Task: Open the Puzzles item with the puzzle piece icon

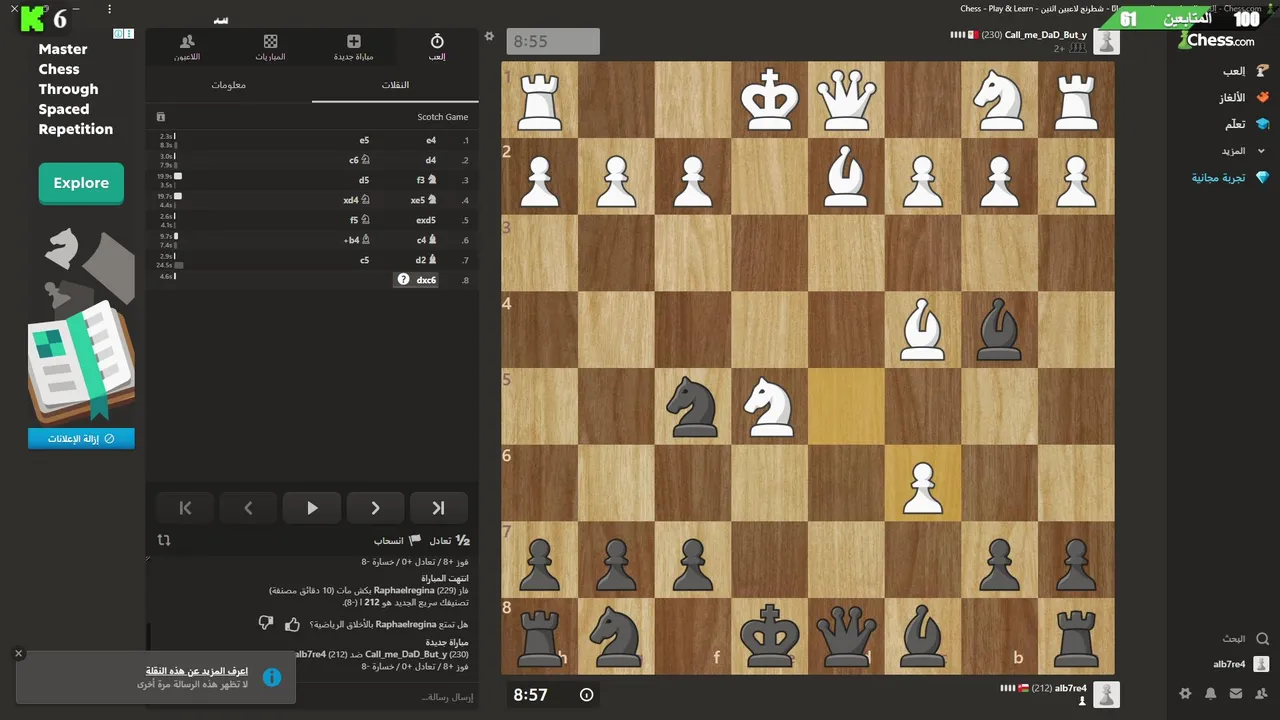Action: [x=1244, y=98]
